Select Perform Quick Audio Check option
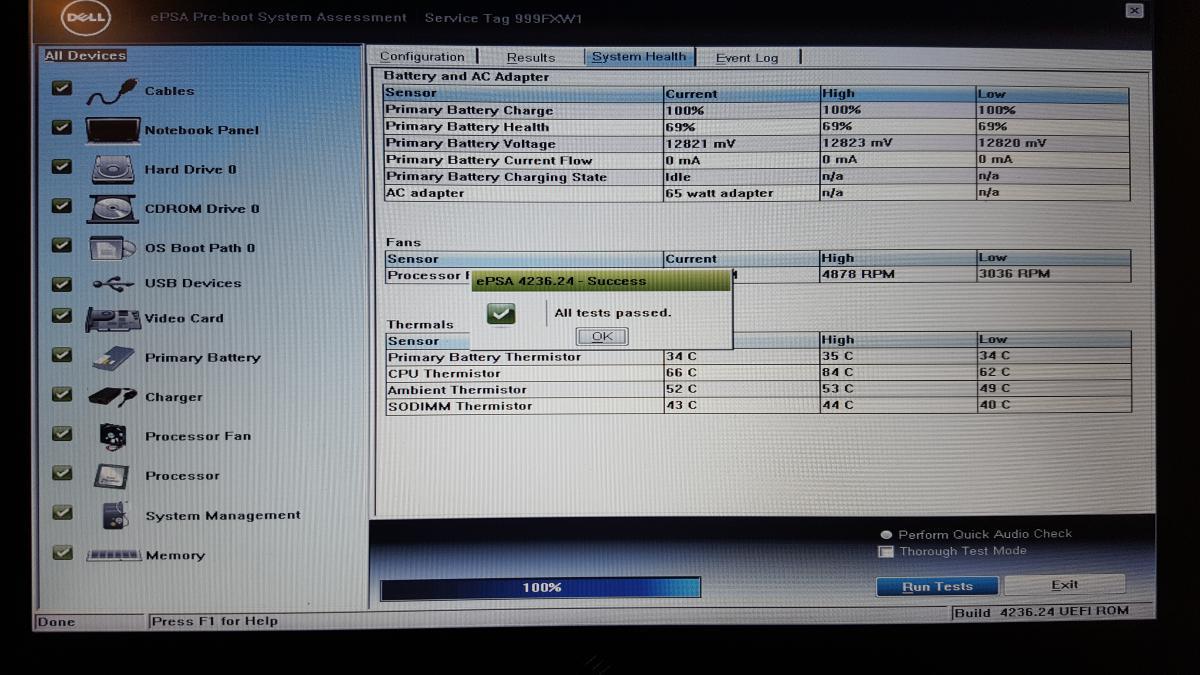 [x=886, y=534]
